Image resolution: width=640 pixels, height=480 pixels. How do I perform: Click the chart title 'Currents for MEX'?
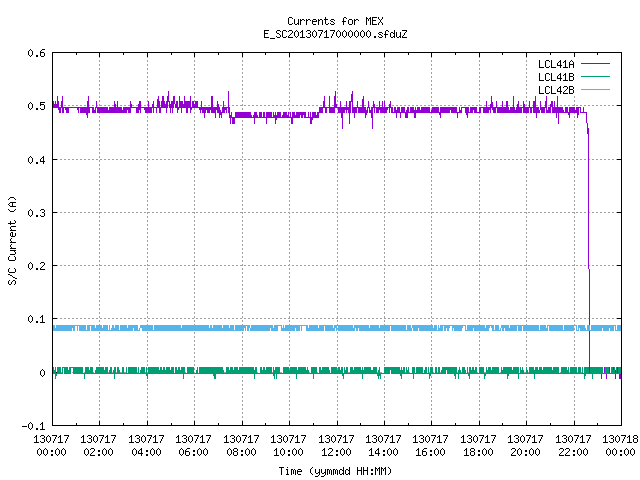click(x=335, y=21)
